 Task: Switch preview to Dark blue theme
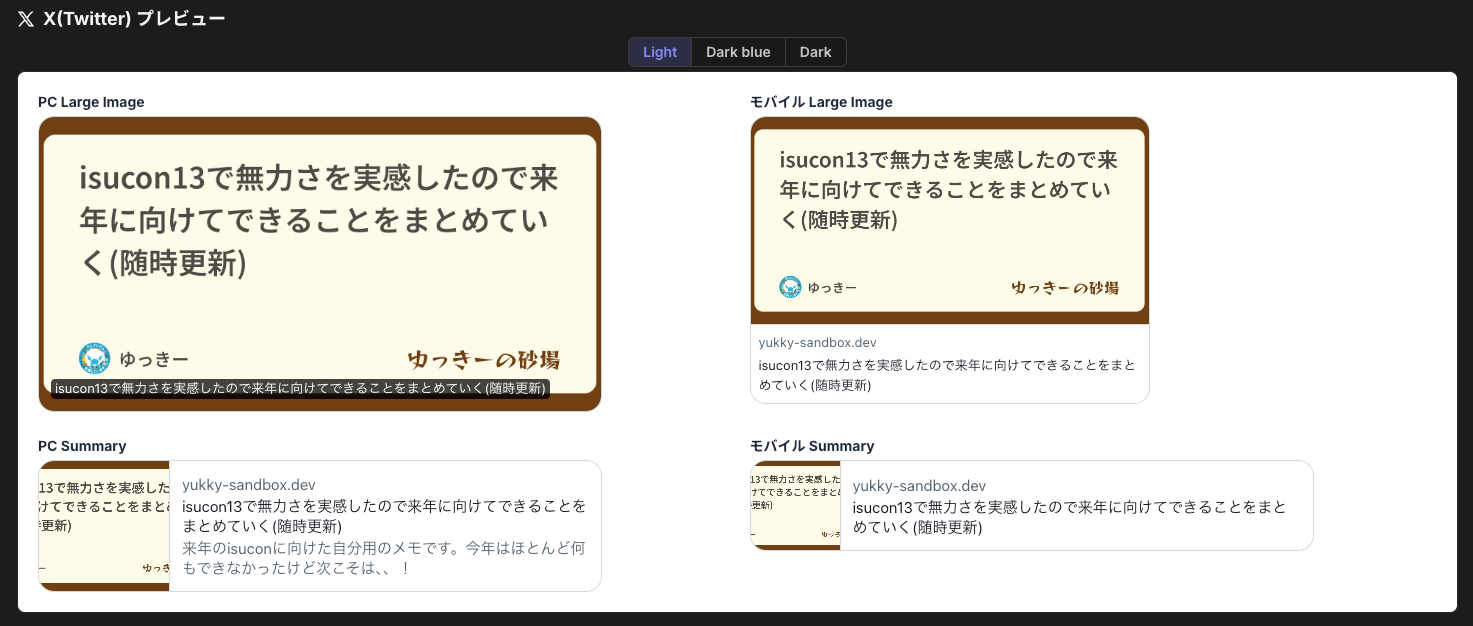[738, 52]
